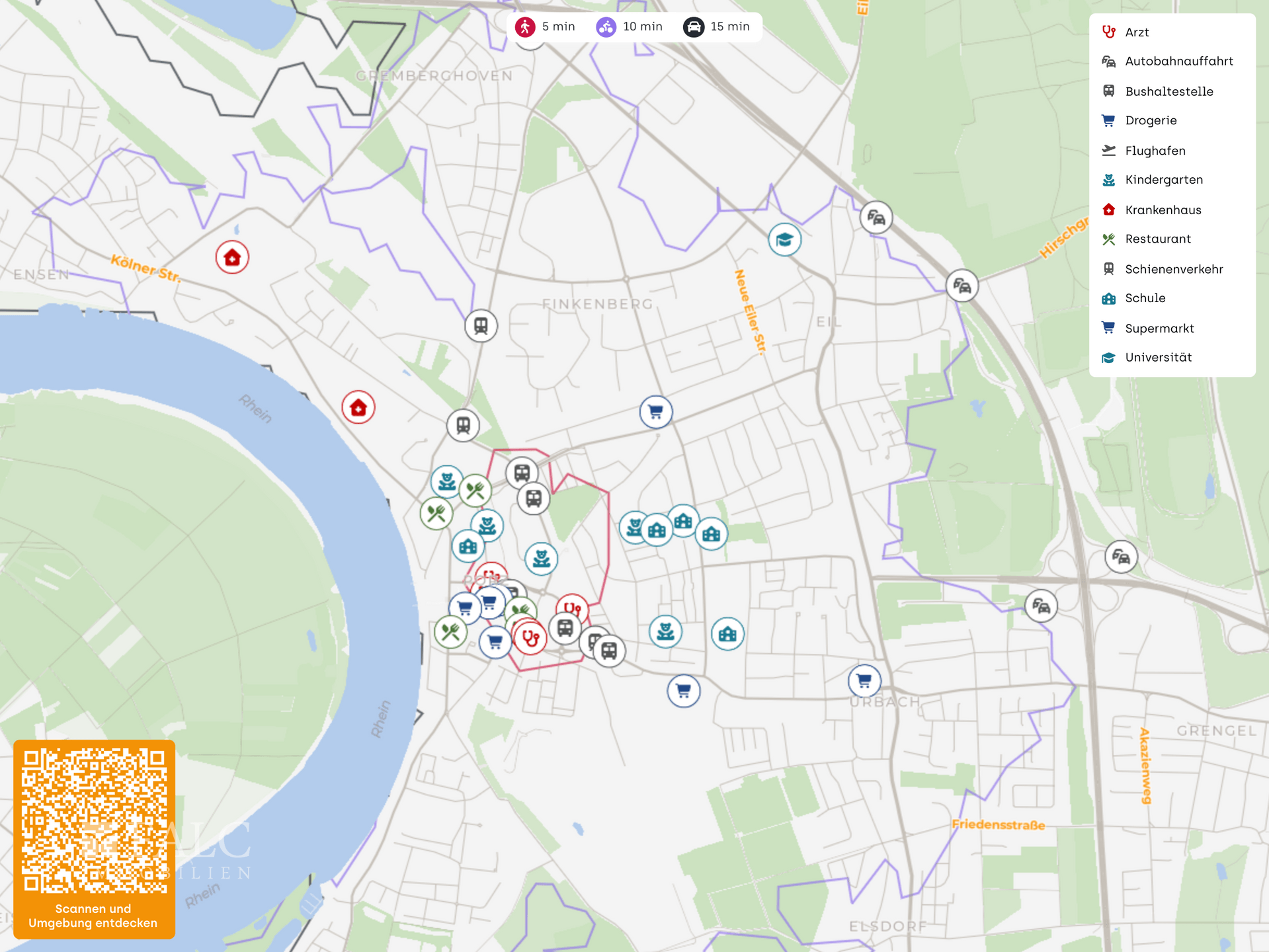Screen dimensions: 1269x952
Task: Open the hospital marker beside the Rhein riverbank
Action: [358, 407]
